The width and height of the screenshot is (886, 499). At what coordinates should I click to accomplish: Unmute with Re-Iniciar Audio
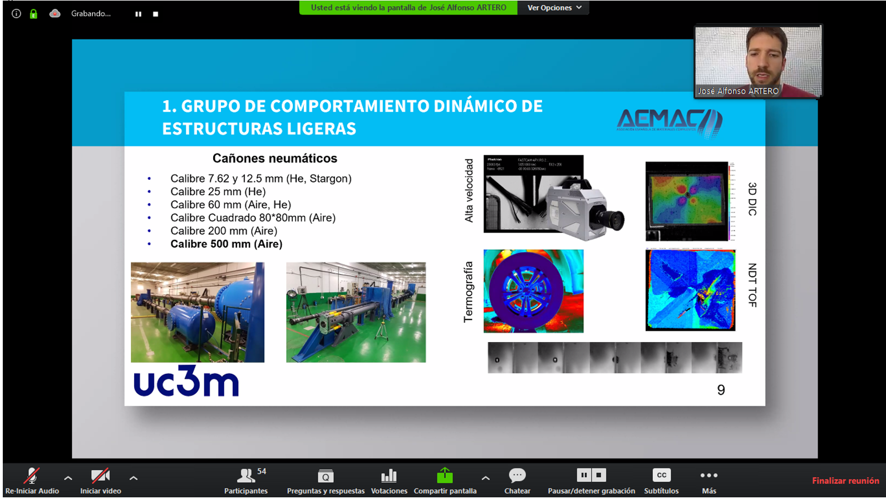point(32,480)
